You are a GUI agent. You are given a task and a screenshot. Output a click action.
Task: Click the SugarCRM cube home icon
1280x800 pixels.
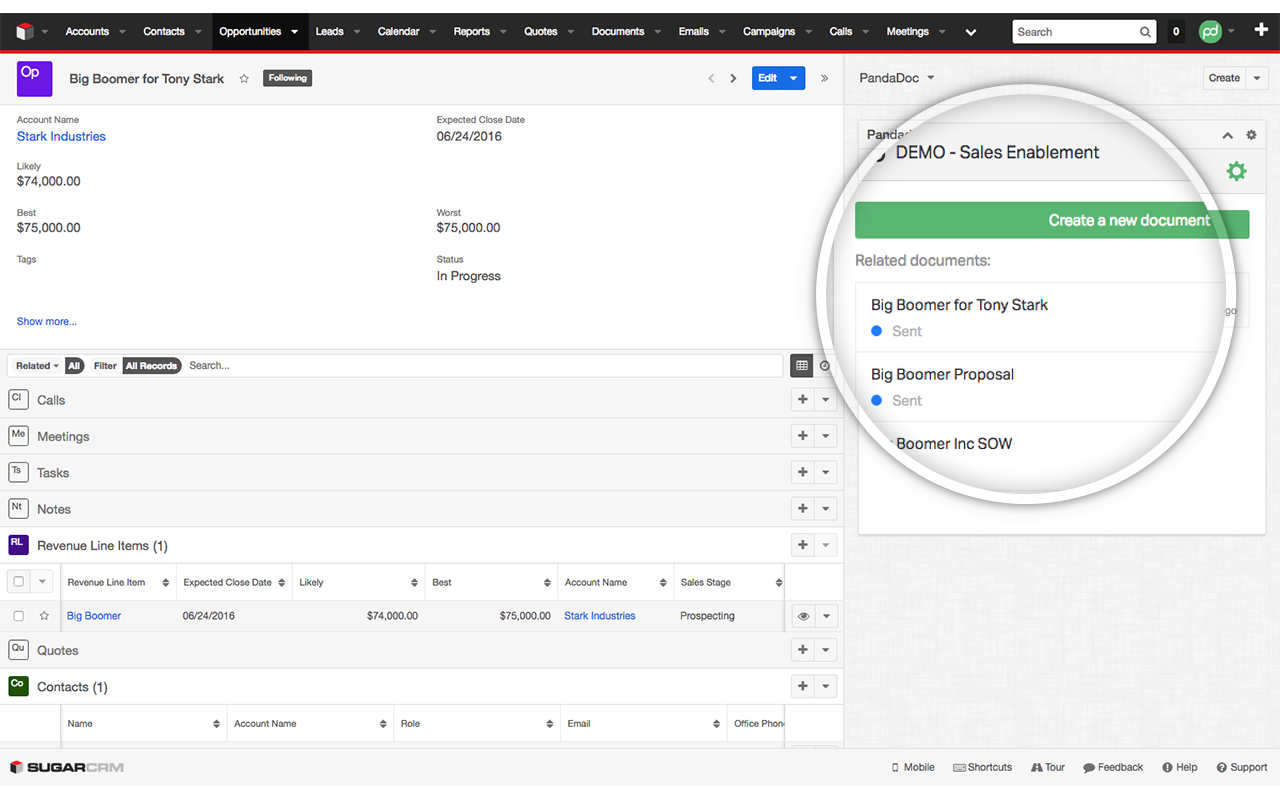point(25,32)
